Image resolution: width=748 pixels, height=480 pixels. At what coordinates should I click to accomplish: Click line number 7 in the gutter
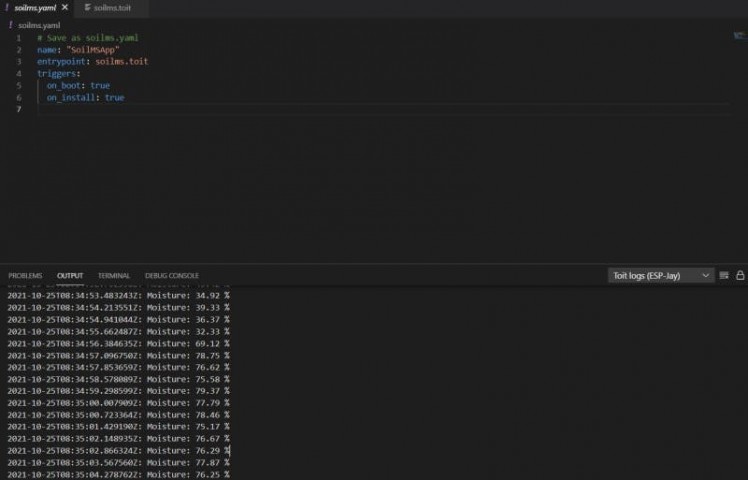pyautogui.click(x=19, y=109)
